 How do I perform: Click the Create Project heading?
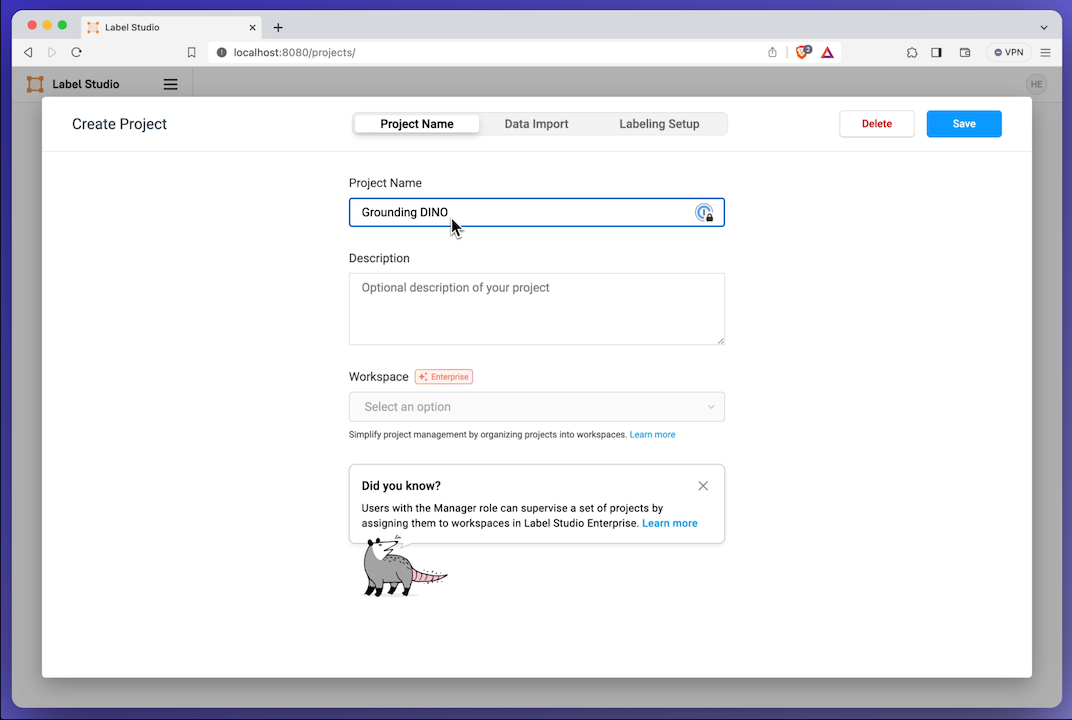(x=120, y=124)
